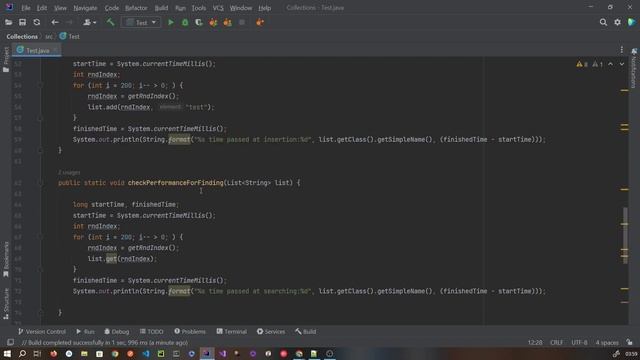
Task: Open the Build menu
Action: pos(161,8)
